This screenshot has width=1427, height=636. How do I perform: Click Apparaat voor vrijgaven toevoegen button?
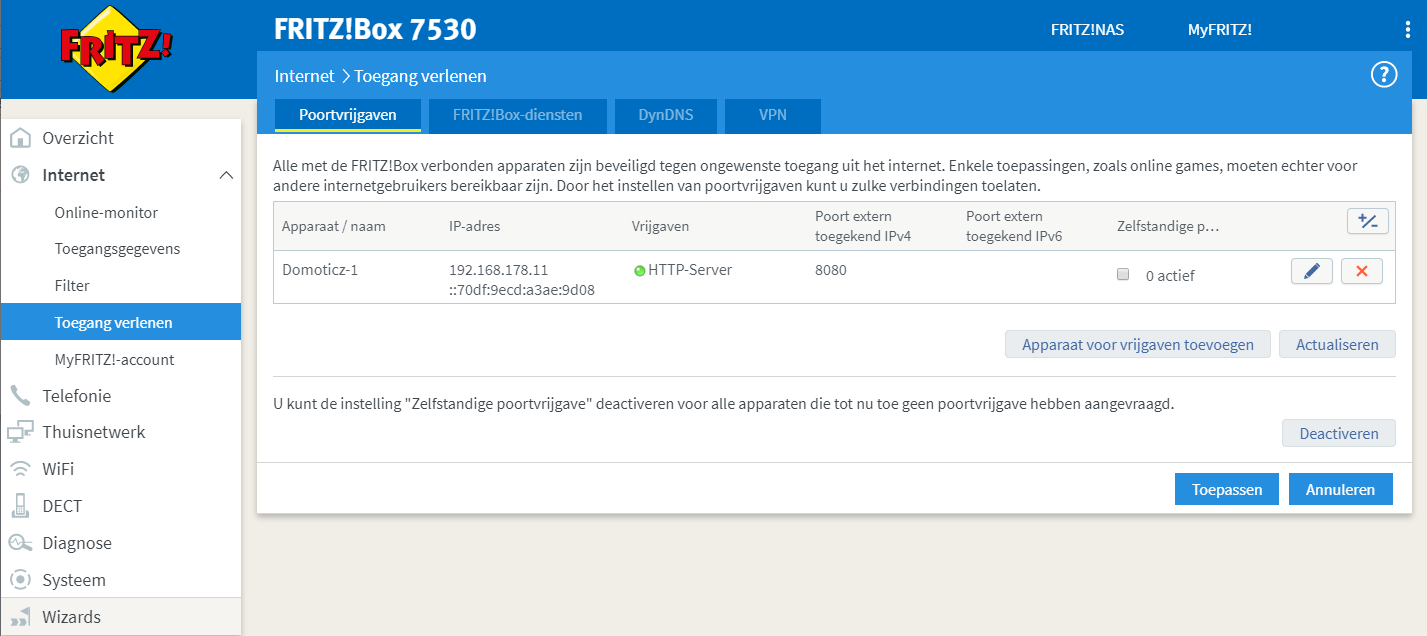pos(1137,344)
